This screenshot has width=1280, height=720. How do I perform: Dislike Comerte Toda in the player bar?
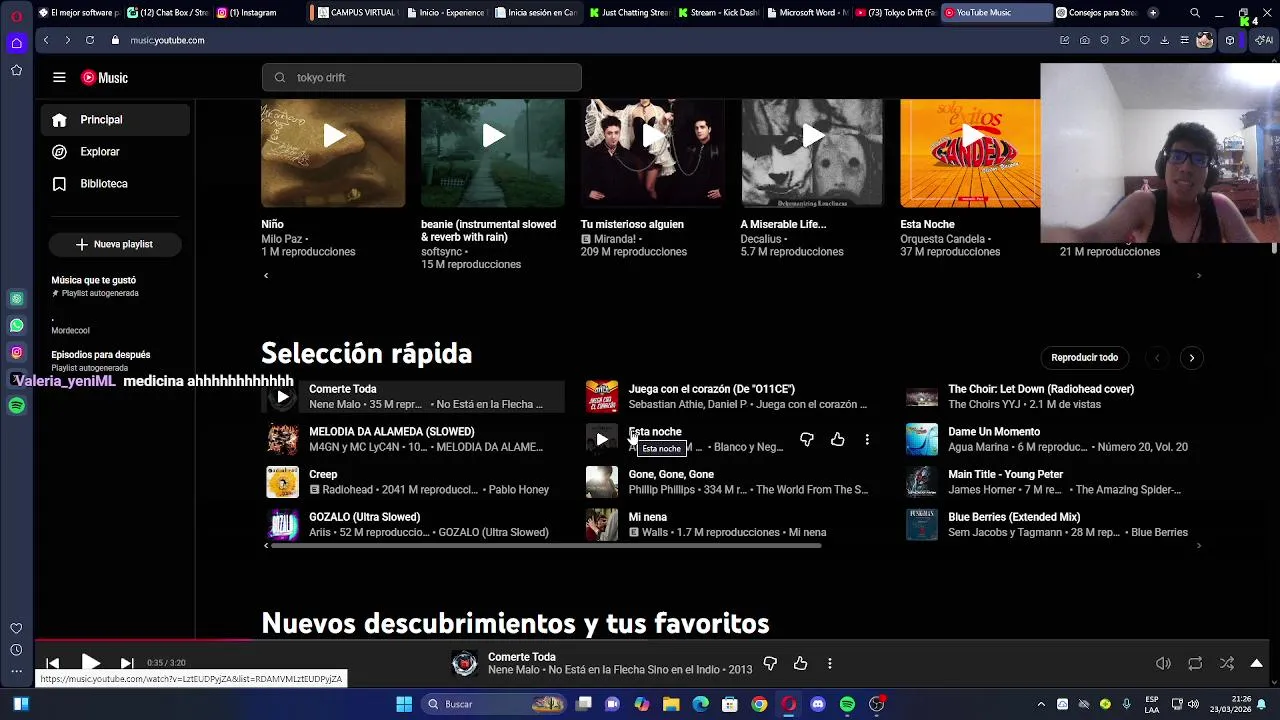[x=770, y=663]
